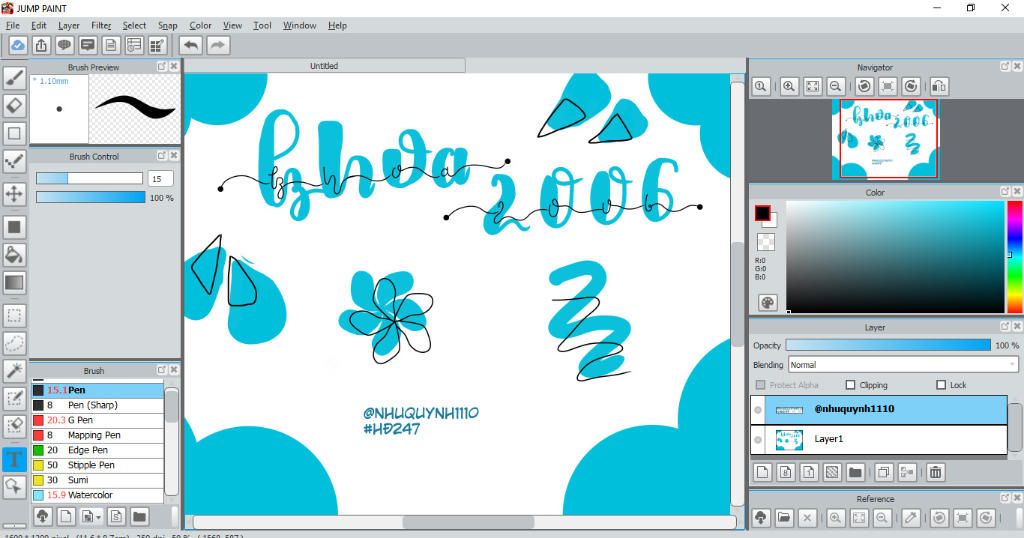
Task: Open brush add dropdown arrow in Brush panel
Action: click(98, 517)
